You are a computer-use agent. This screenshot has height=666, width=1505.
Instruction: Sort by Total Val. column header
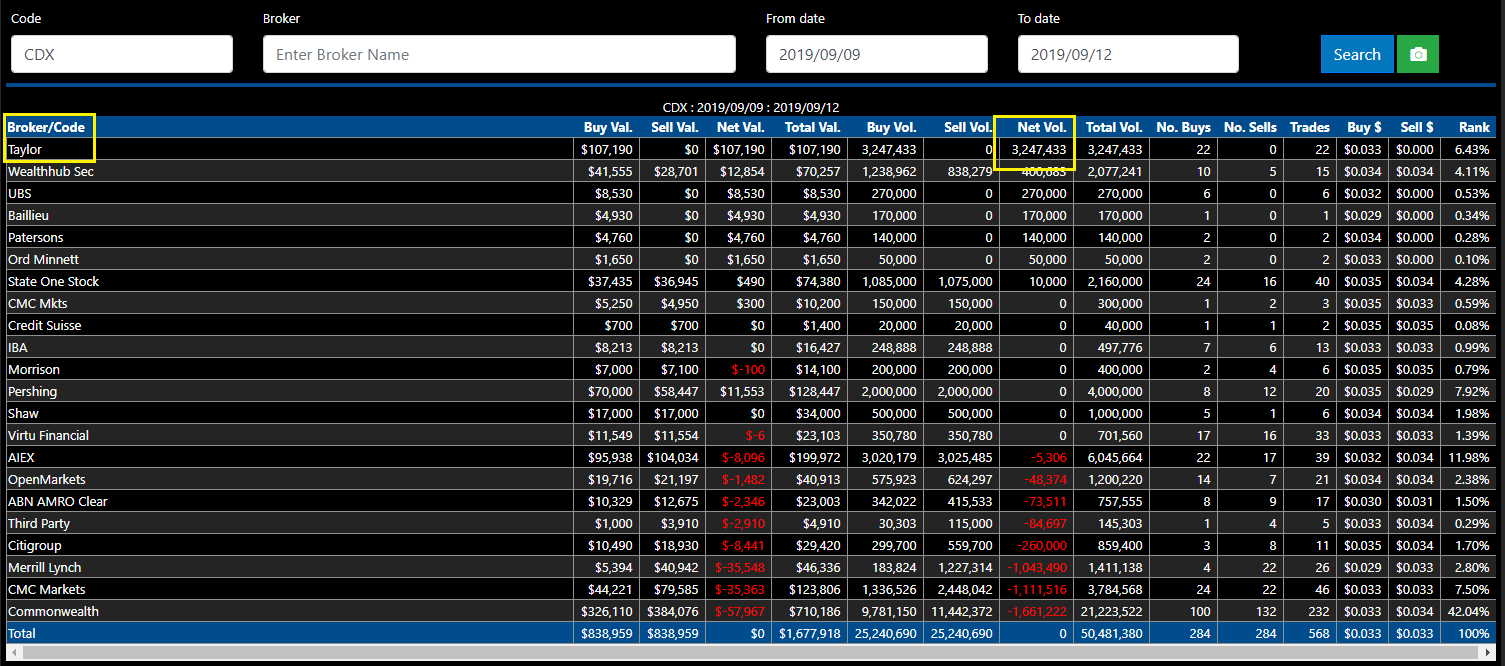tap(811, 127)
